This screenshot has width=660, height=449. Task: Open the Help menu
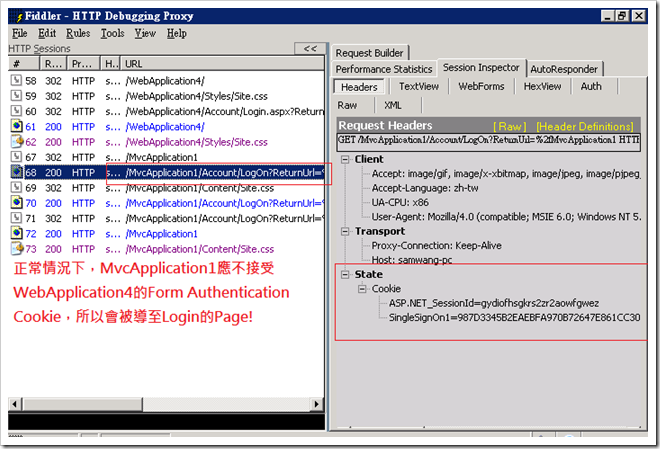[x=176, y=33]
